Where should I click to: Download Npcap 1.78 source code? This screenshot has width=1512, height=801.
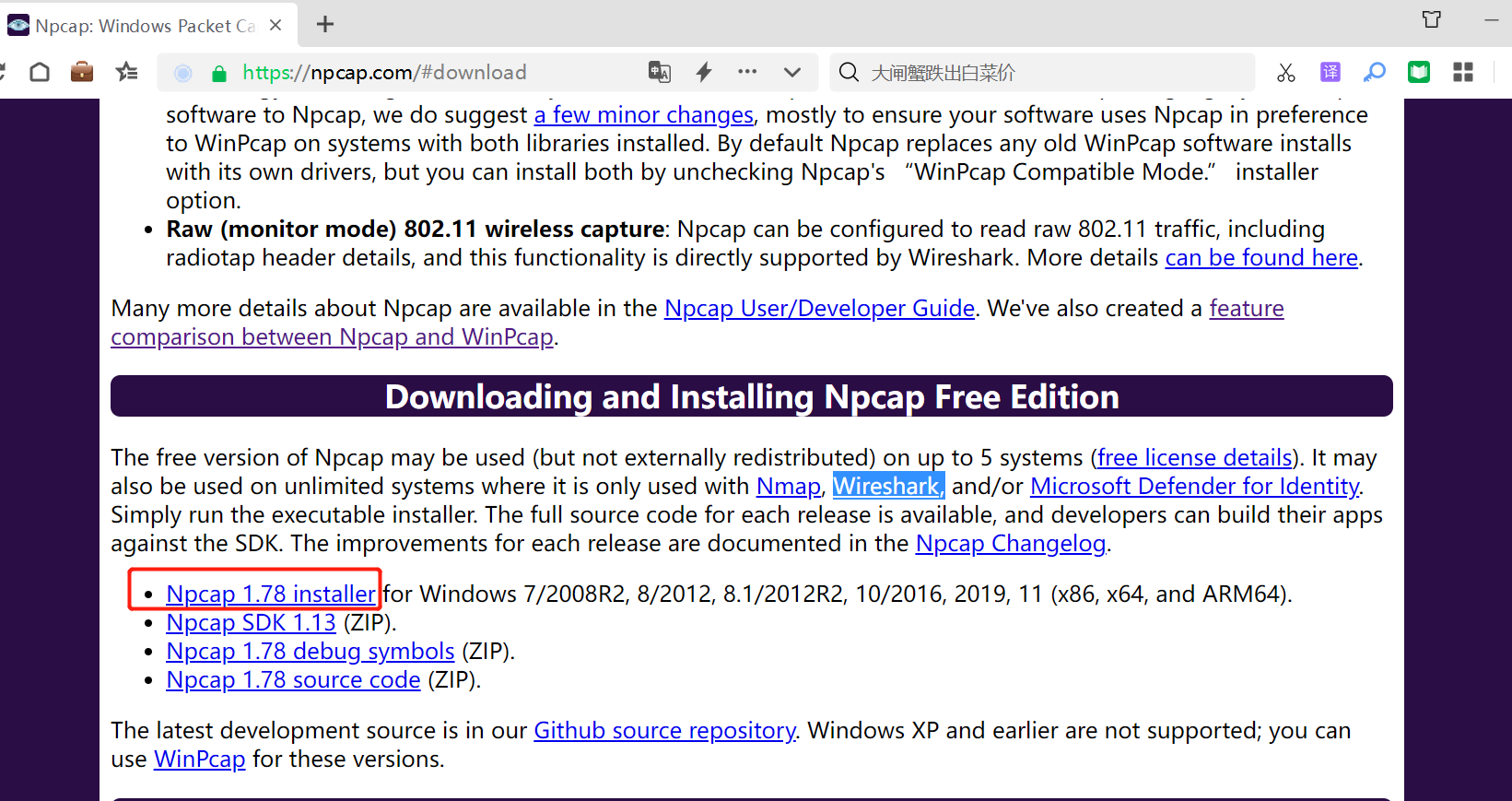coord(293,680)
